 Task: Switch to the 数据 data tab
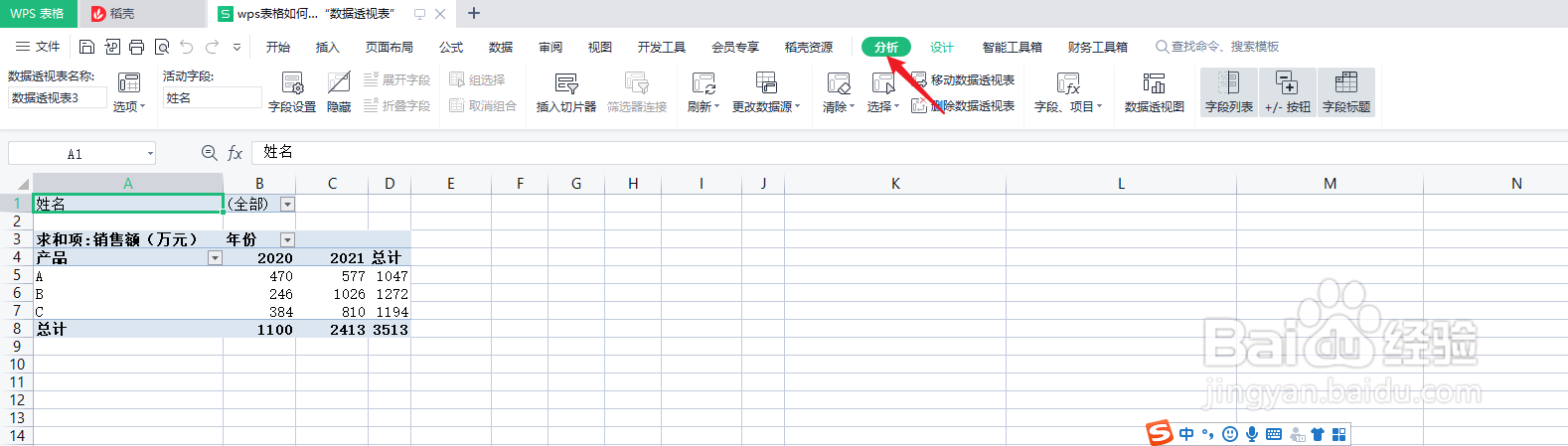(x=501, y=47)
